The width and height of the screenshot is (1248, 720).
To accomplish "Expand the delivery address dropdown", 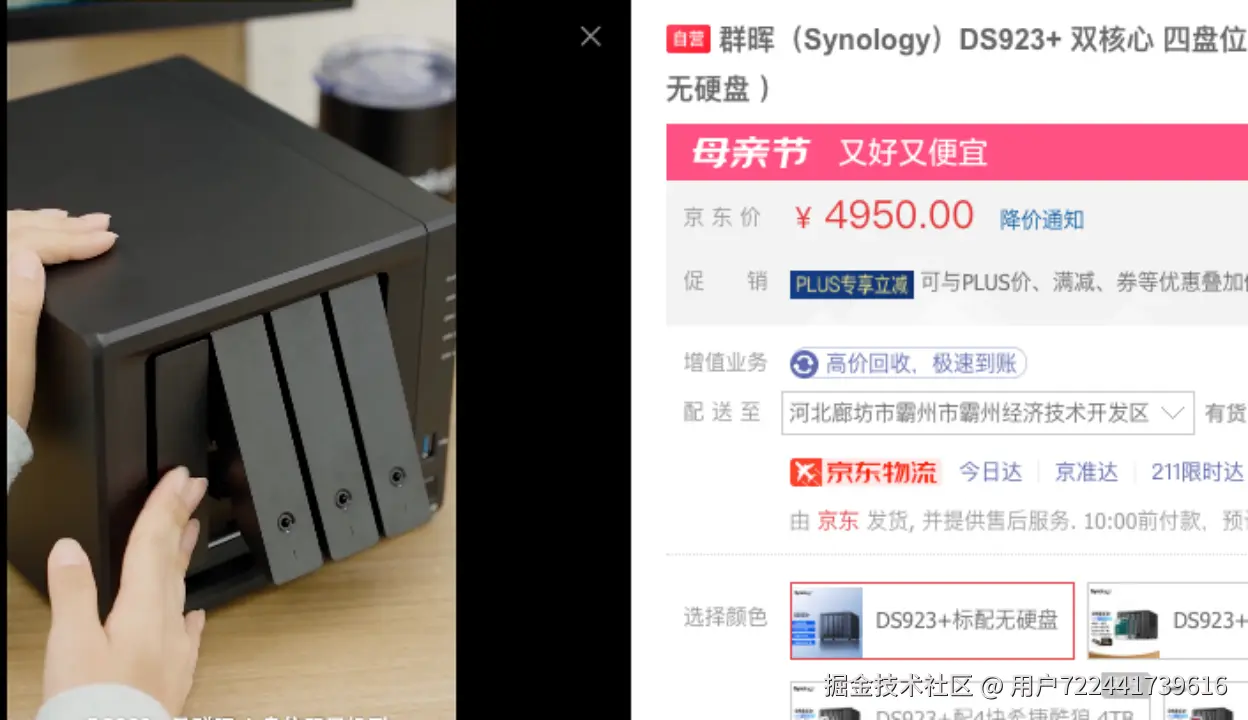I will click(x=987, y=413).
